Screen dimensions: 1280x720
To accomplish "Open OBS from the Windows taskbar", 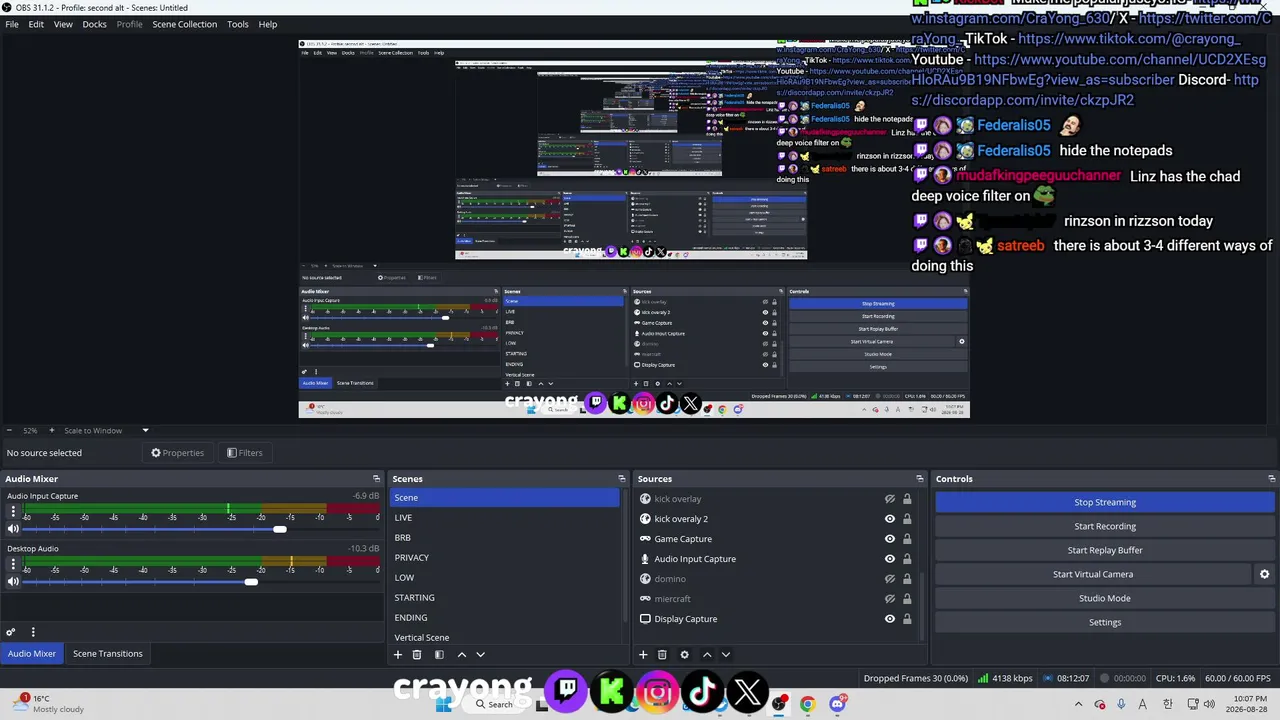I will pos(779,704).
